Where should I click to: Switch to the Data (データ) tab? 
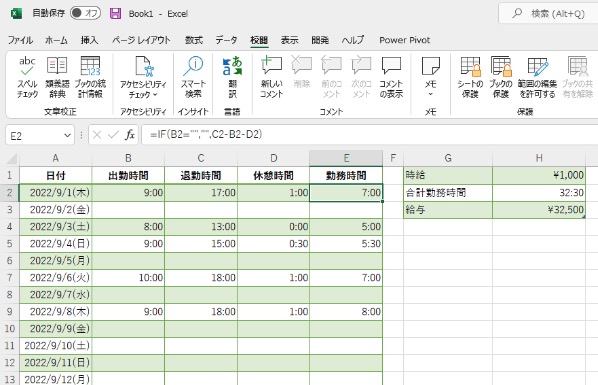point(226,40)
